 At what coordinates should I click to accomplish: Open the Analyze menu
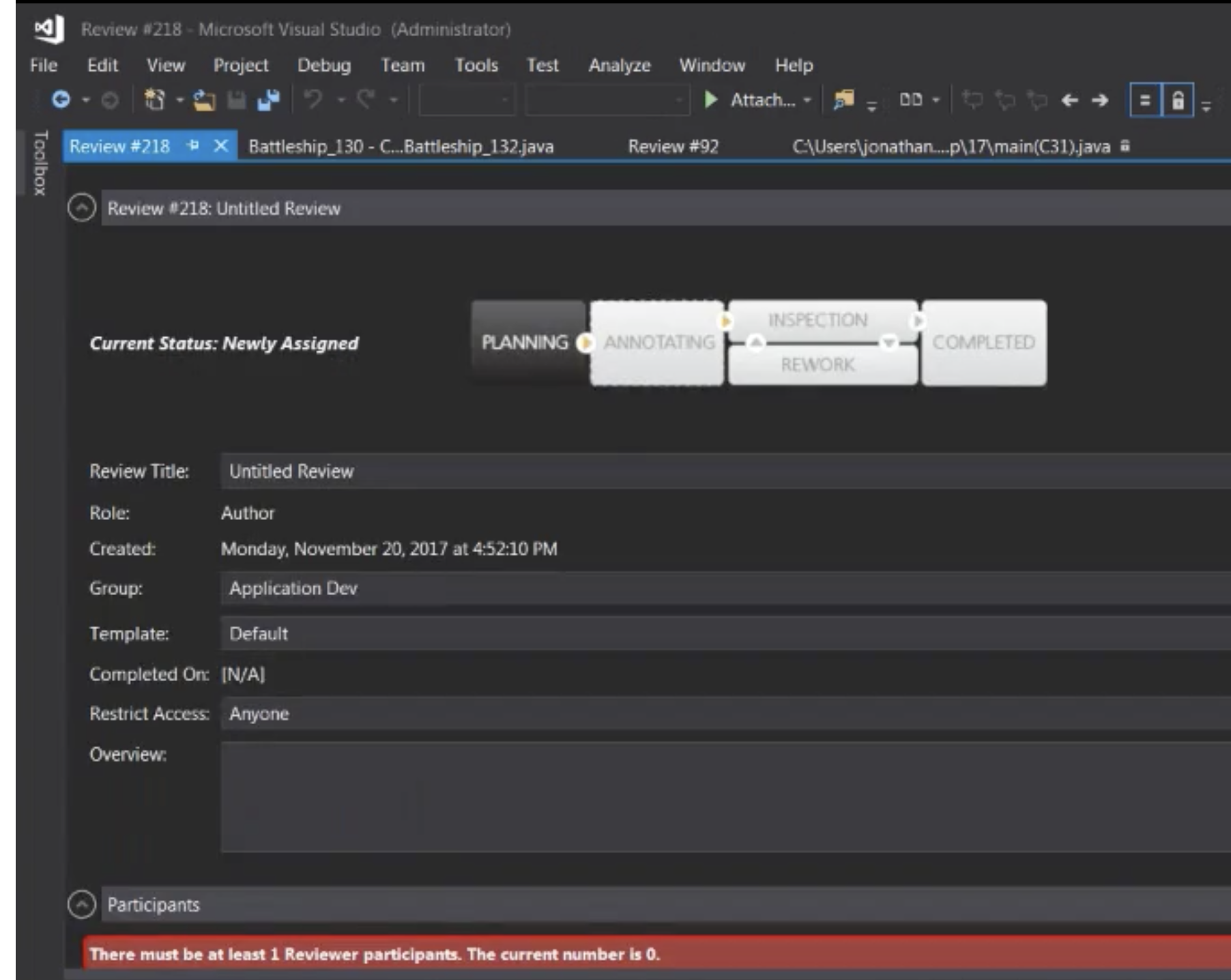[620, 66]
